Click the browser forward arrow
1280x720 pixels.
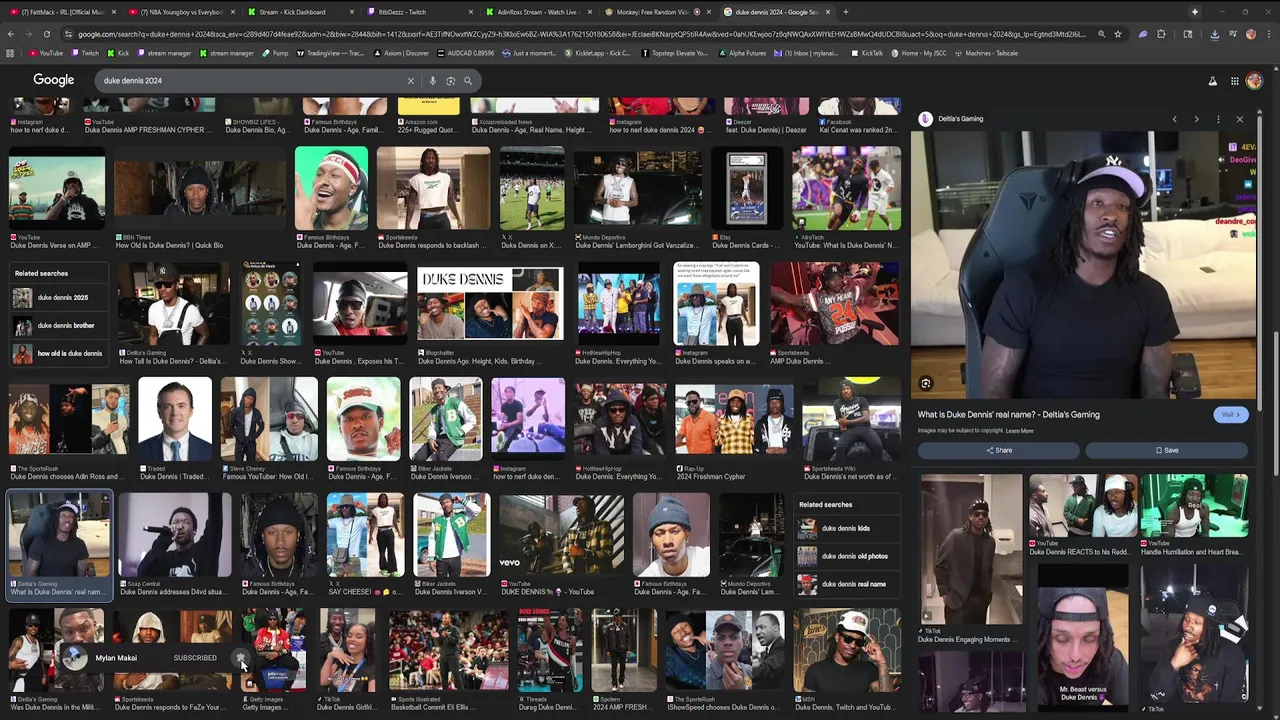(x=28, y=34)
